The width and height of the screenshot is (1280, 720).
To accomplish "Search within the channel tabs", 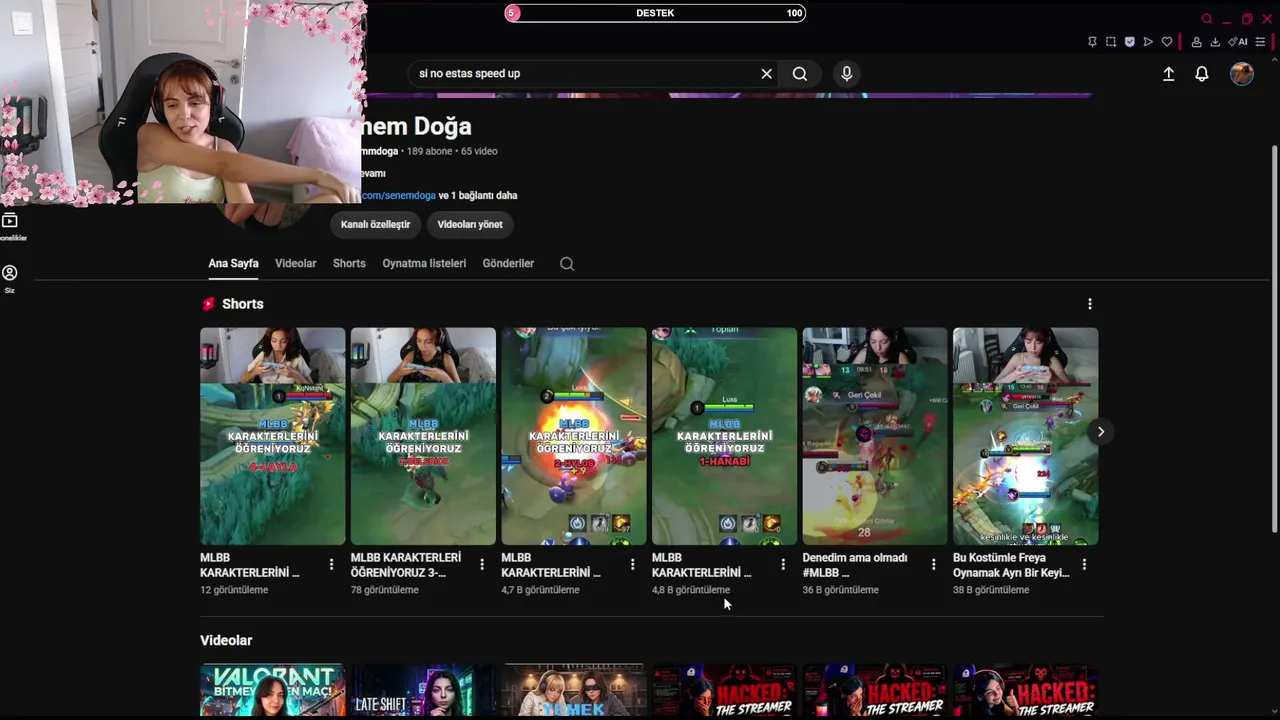I will [x=567, y=264].
